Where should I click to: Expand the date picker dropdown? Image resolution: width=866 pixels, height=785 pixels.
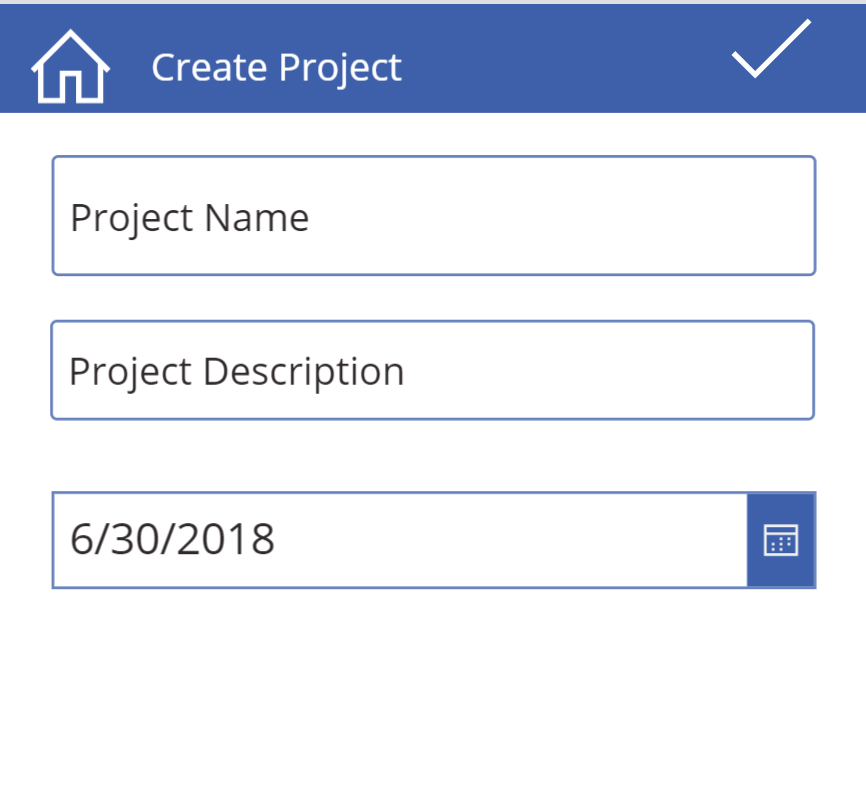[781, 540]
